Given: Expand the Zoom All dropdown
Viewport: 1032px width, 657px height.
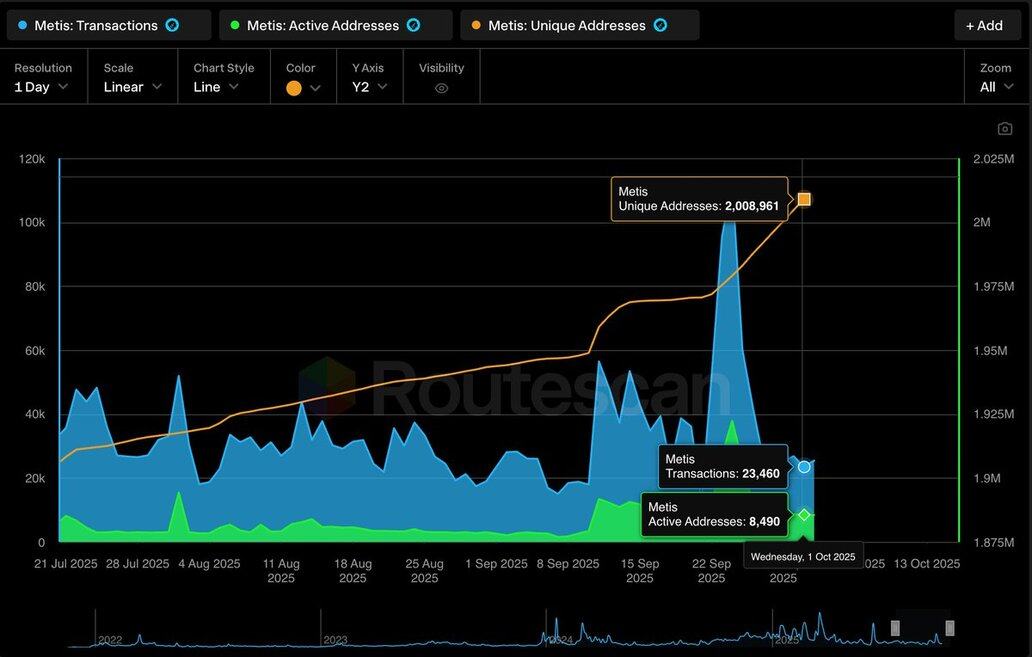Looking at the screenshot, I should pos(995,87).
